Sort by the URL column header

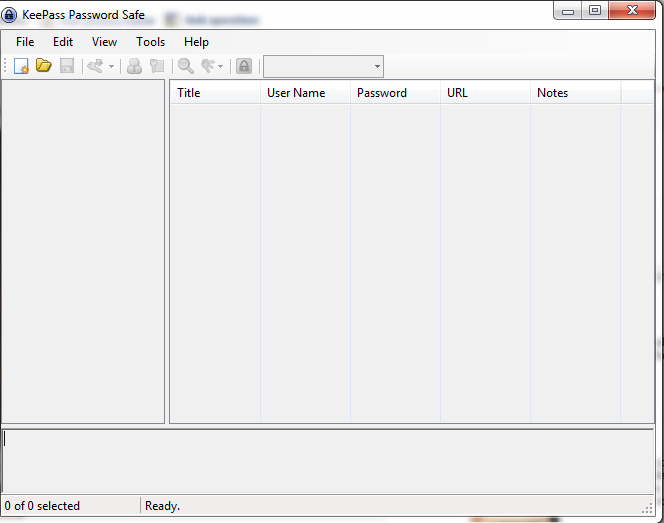(x=485, y=93)
